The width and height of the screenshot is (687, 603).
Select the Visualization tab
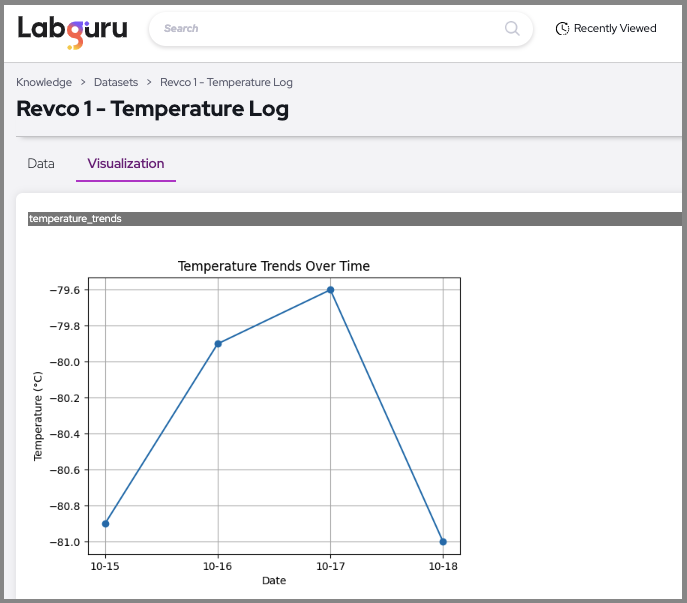(x=126, y=163)
